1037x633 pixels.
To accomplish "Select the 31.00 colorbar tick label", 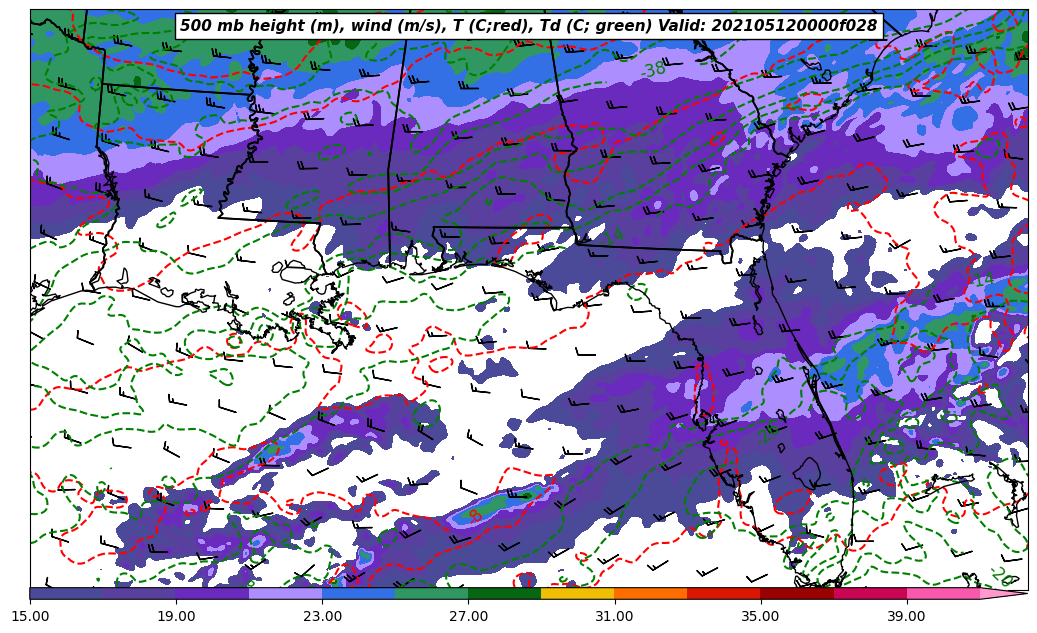I will (614, 616).
